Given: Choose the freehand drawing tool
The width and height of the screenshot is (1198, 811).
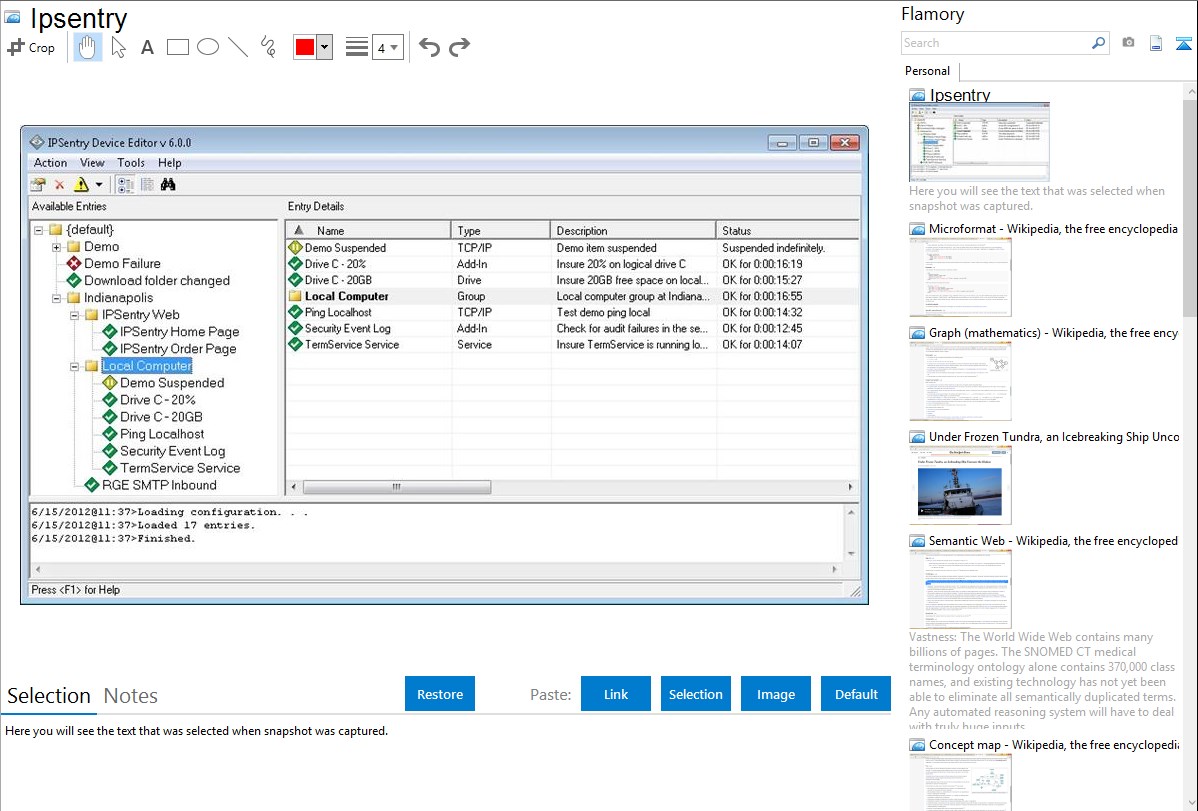Looking at the screenshot, I should coord(268,47).
